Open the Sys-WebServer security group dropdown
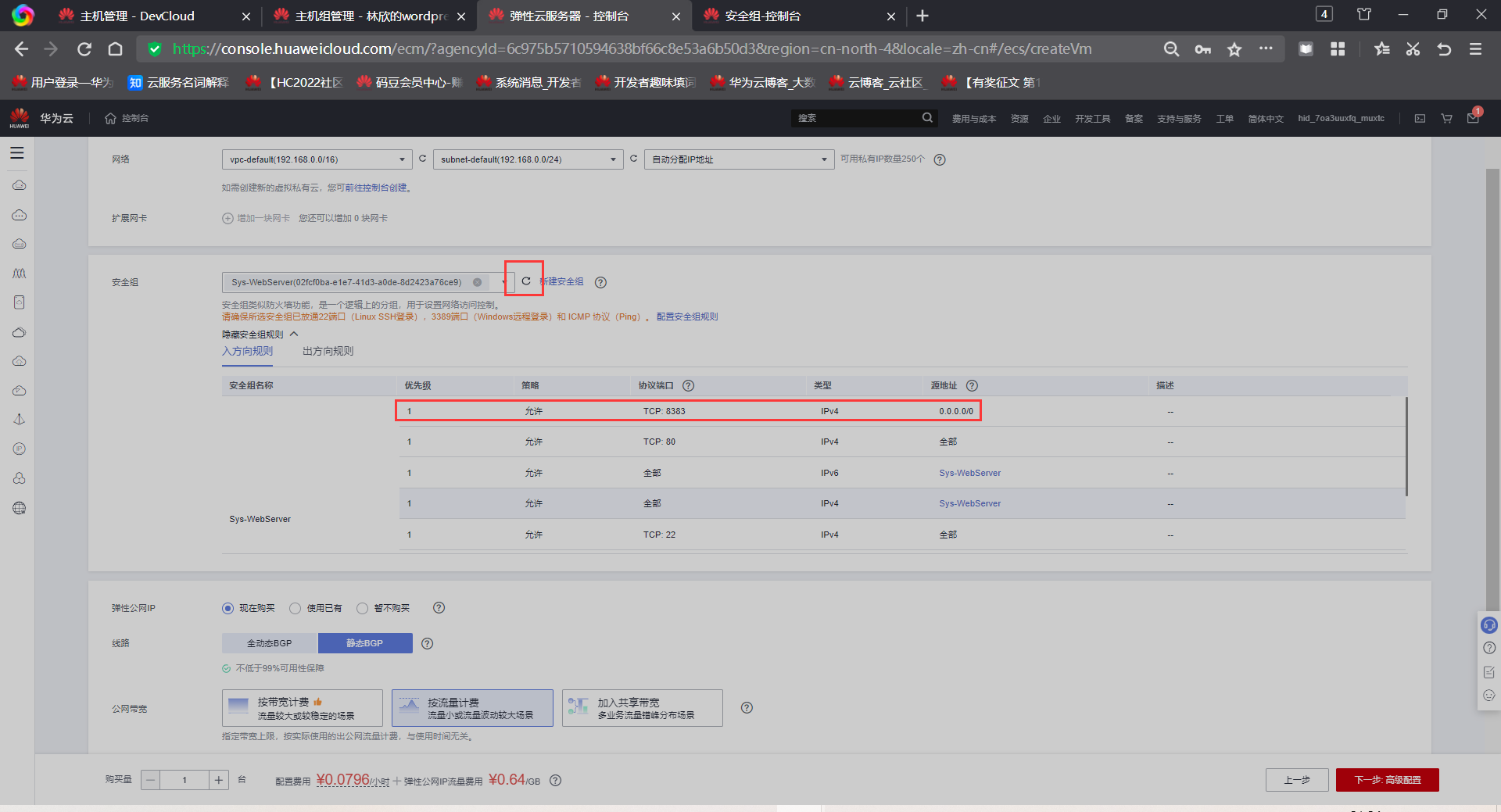Screen dimensions: 1501x812 [368, 282]
